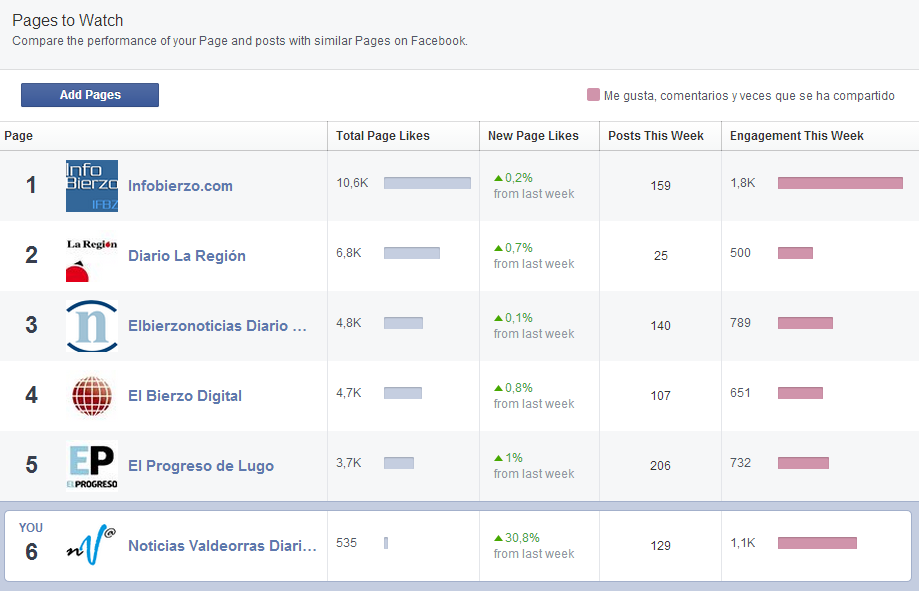
Task: Click the green arrow beside 30,8% growth
Action: 498,538
